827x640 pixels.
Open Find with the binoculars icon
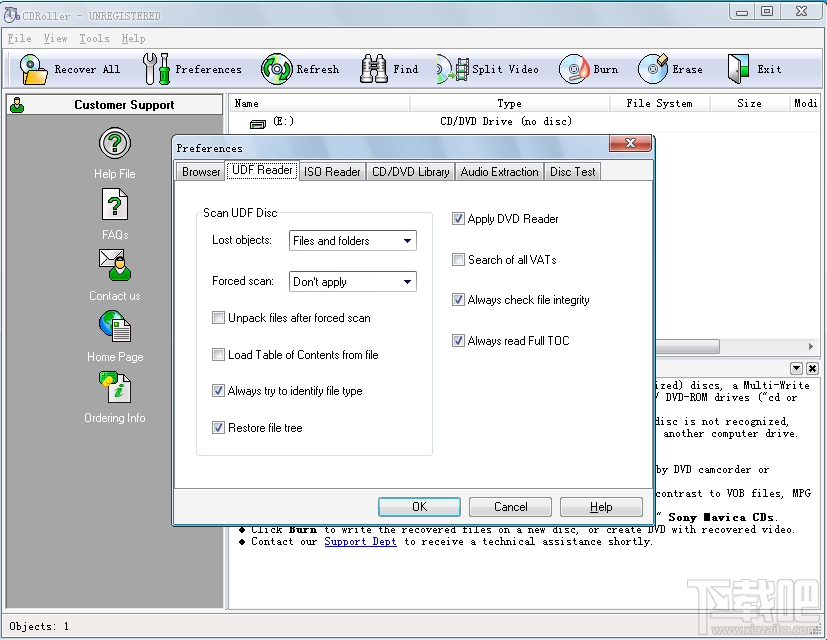coord(374,69)
